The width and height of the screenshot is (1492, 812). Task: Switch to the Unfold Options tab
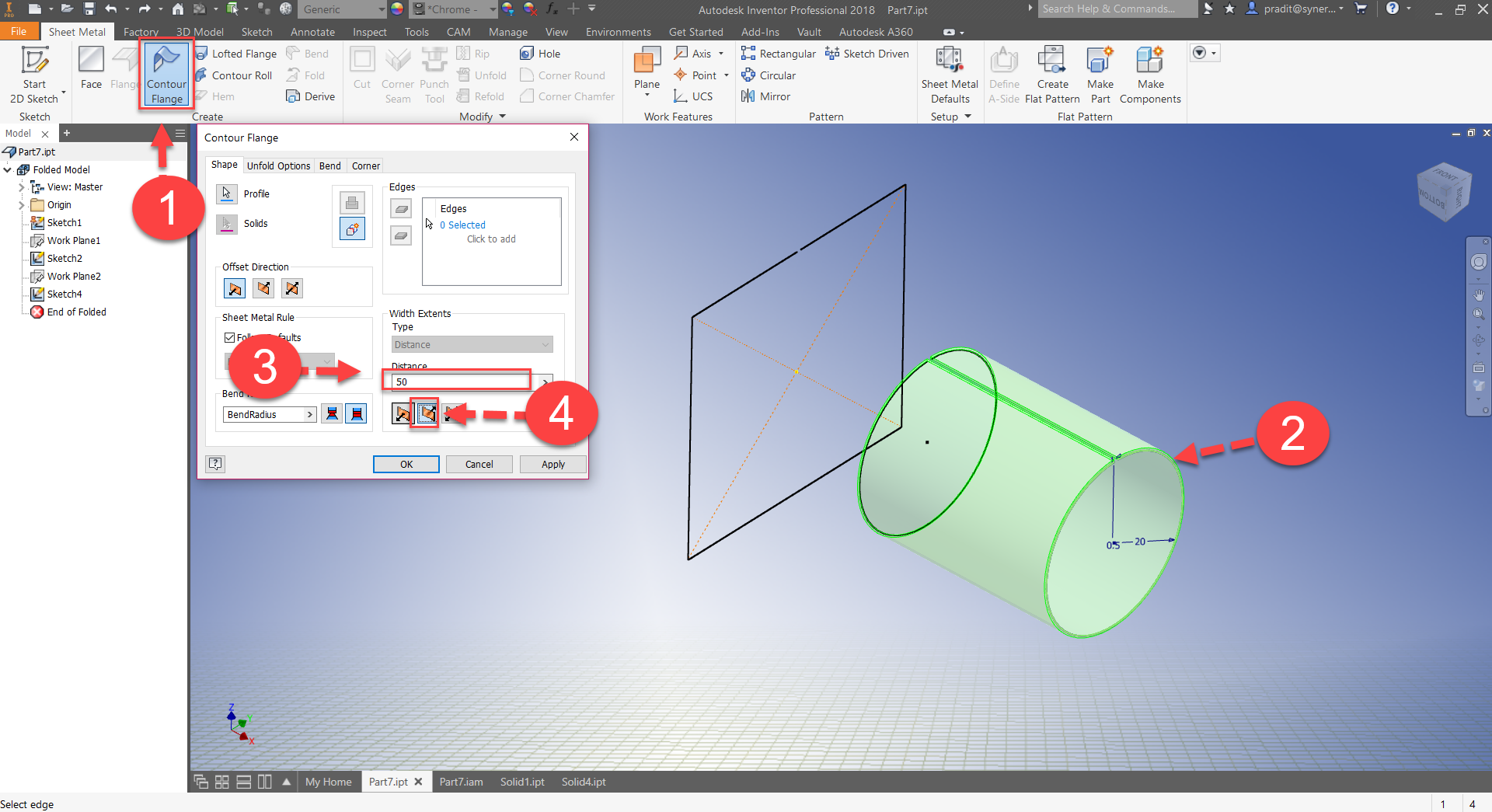[x=277, y=166]
